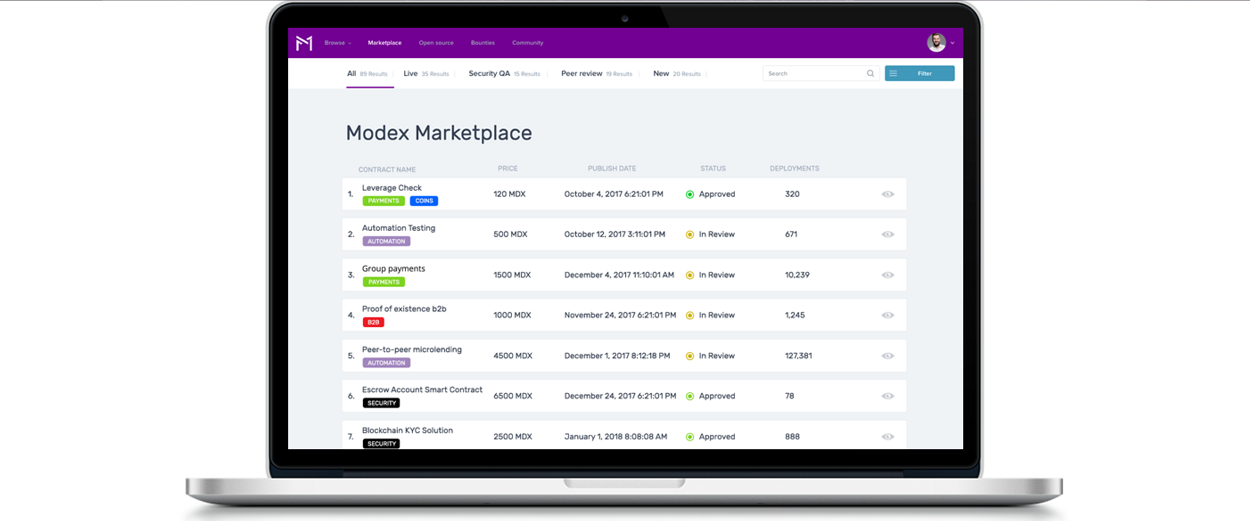Viewport: 1250px width, 521px height.
Task: Toggle eye icon for Leverage Check
Action: point(888,194)
